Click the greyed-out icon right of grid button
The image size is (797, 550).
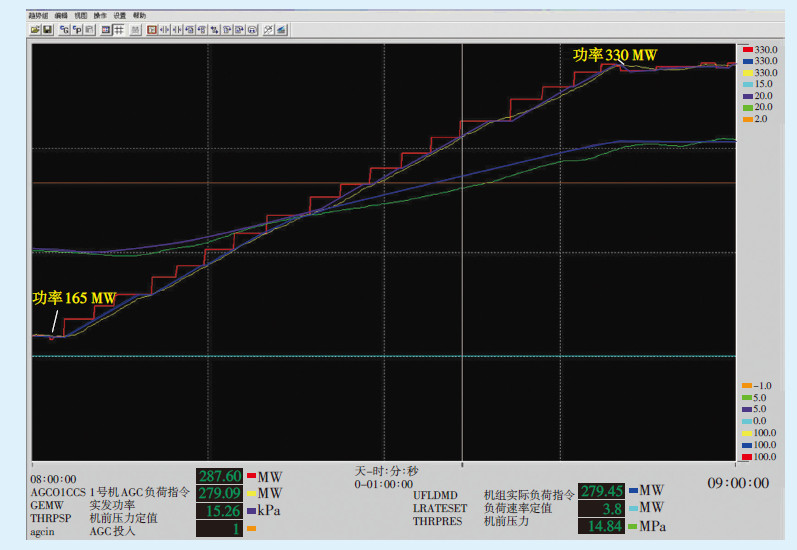(x=134, y=29)
